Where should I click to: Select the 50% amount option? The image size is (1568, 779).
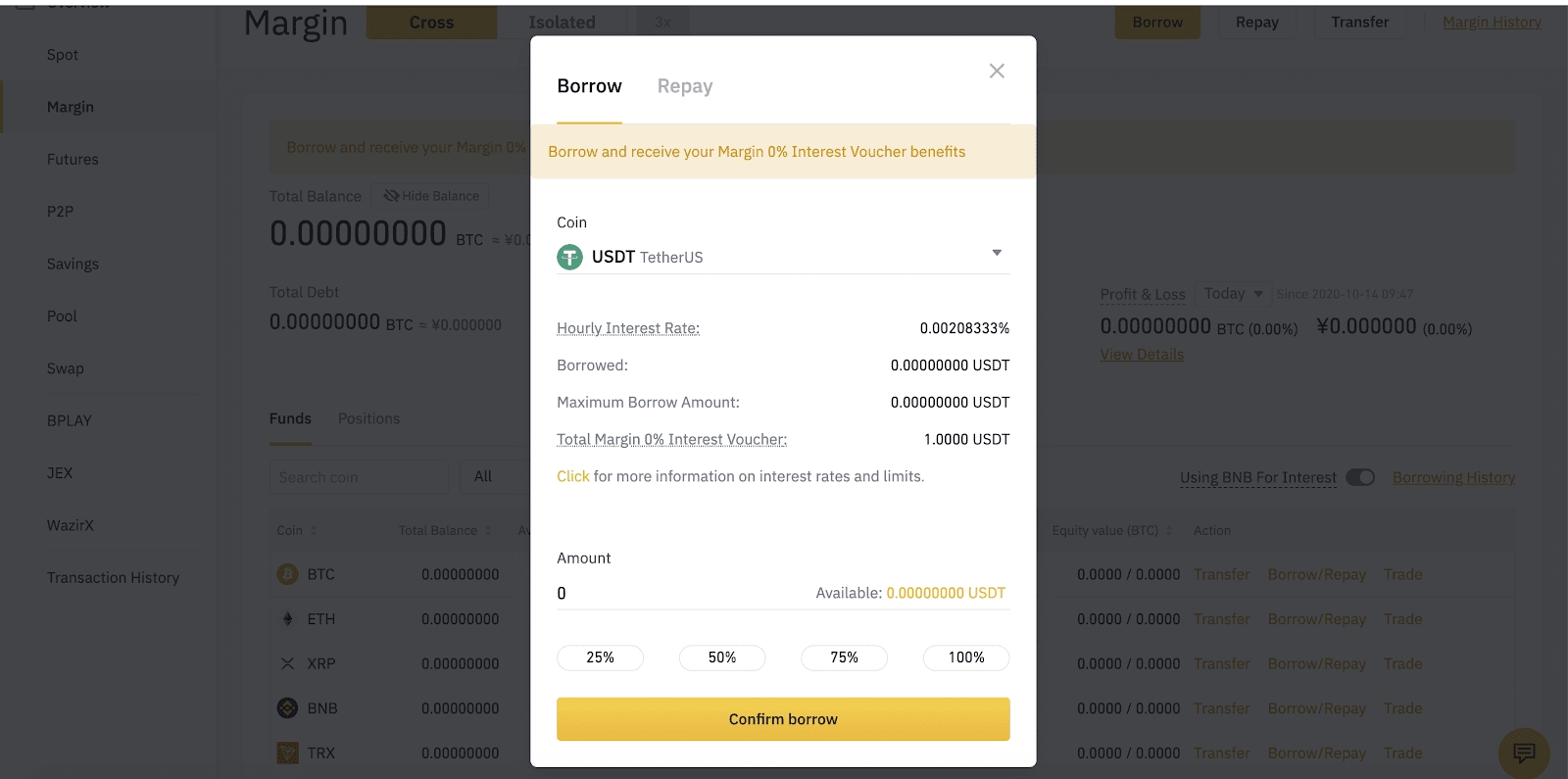click(721, 657)
